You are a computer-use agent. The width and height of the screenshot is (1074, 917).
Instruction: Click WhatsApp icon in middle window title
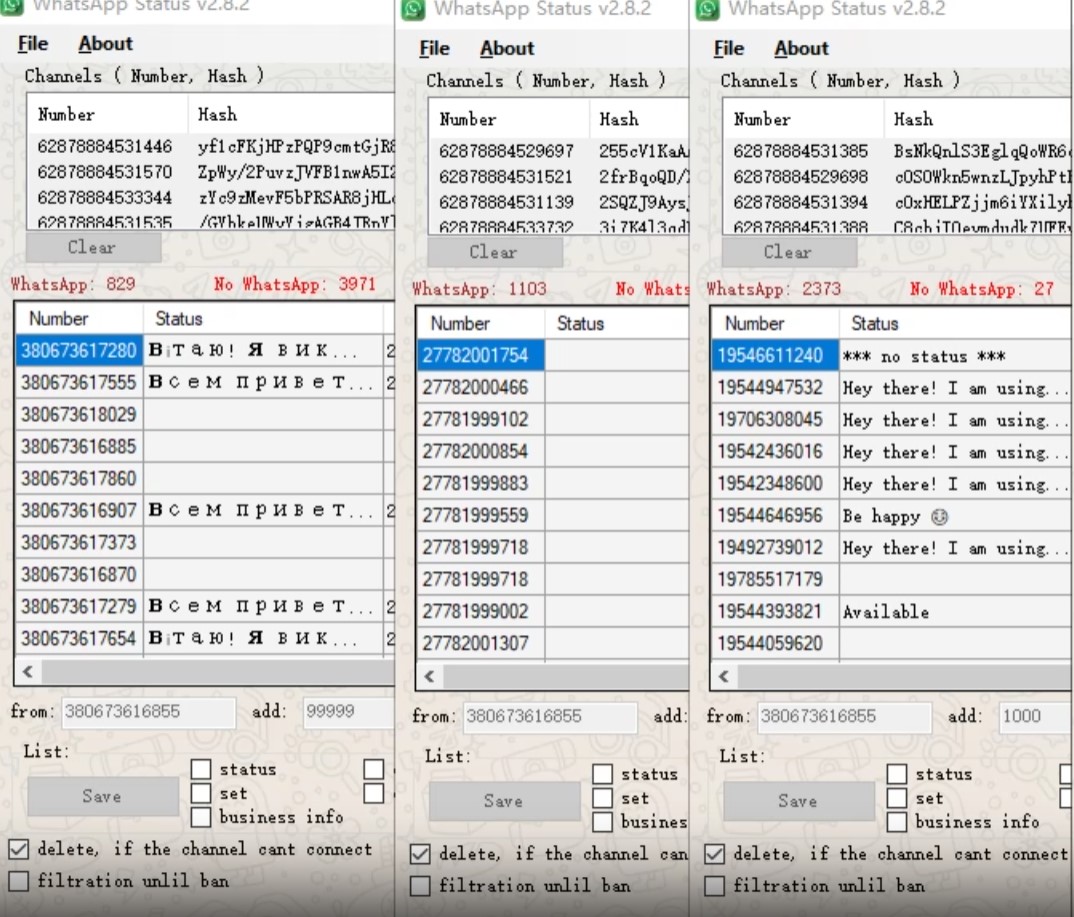pyautogui.click(x=412, y=10)
